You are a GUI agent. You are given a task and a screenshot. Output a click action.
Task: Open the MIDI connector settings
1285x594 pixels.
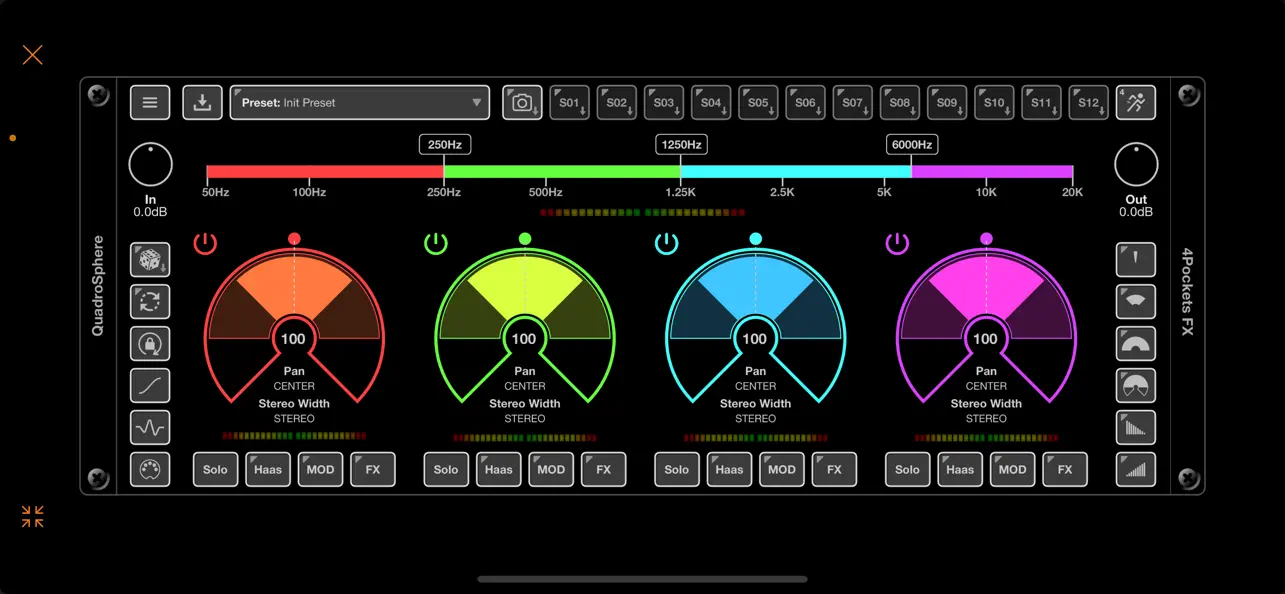150,470
